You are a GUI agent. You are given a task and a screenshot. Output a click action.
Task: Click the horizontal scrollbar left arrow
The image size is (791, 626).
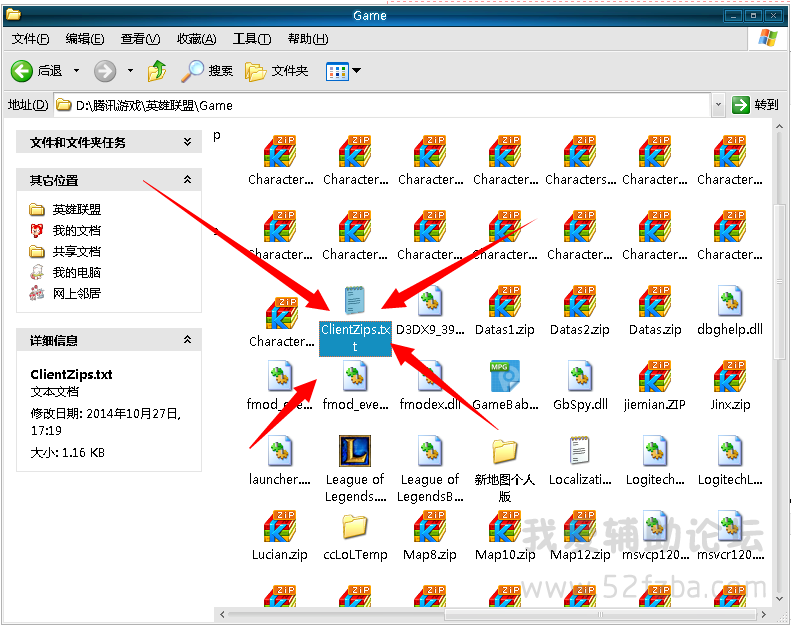222,614
